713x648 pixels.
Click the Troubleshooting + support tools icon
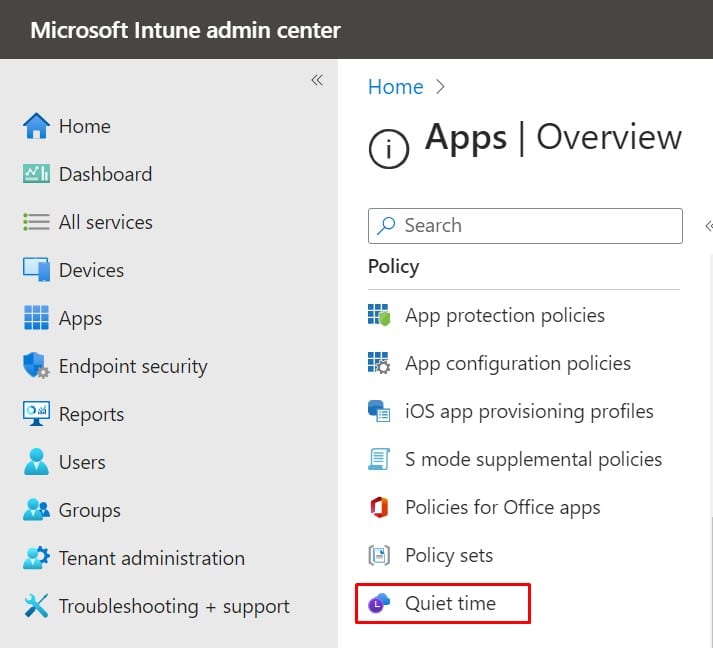[x=36, y=606]
